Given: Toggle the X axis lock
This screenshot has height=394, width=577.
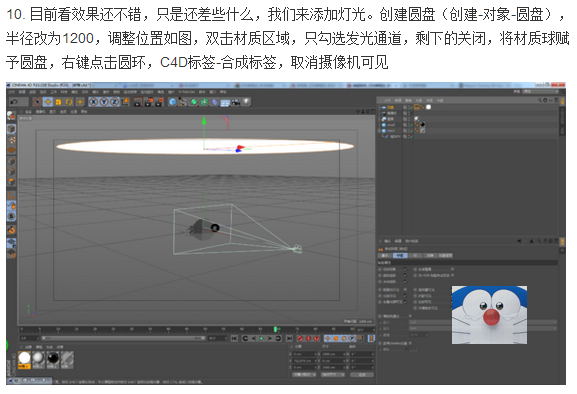Looking at the screenshot, I should coord(93,102).
